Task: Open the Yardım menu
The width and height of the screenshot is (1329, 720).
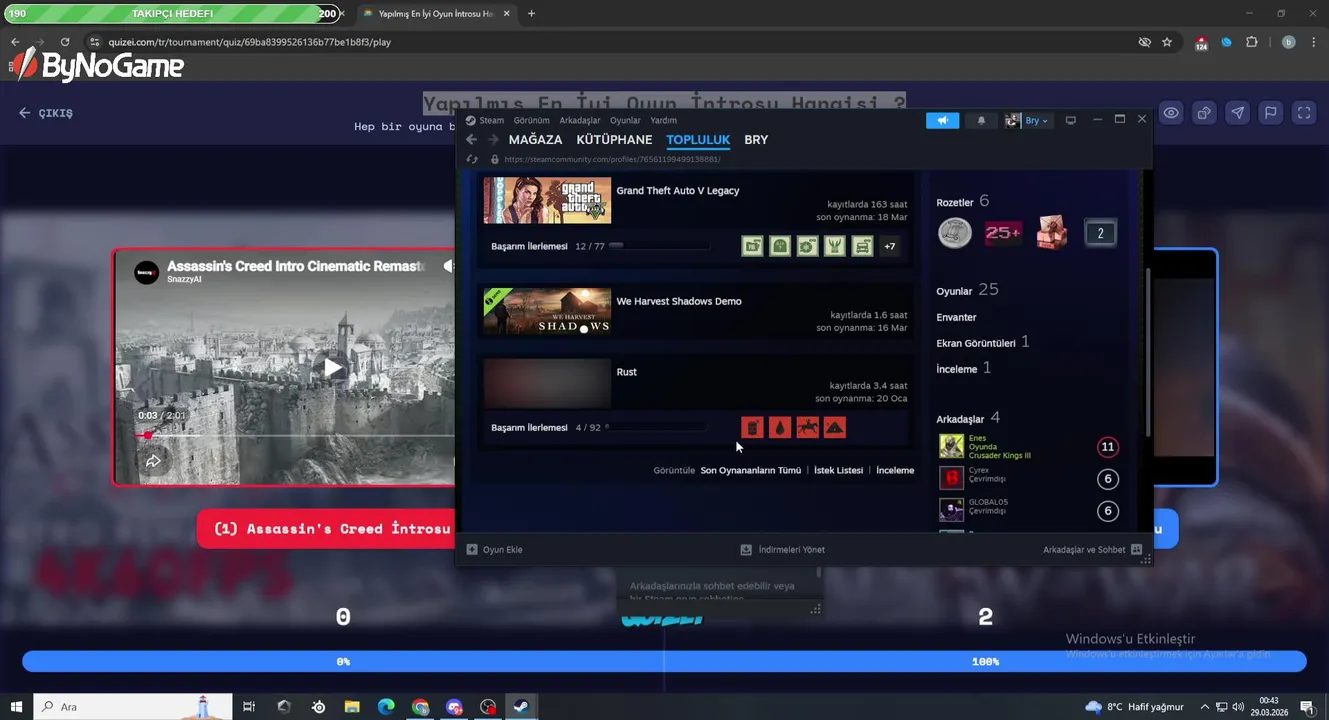Action: pyautogui.click(x=663, y=120)
